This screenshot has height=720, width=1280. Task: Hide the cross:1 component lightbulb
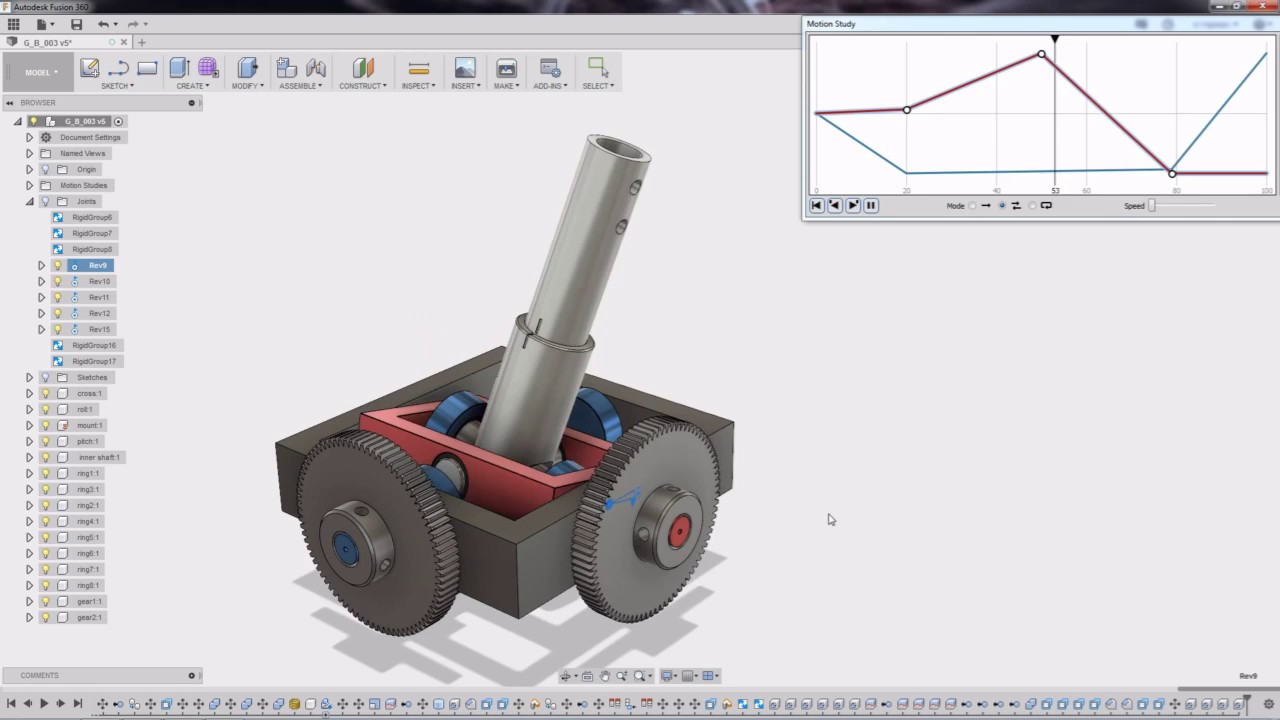(x=45, y=393)
